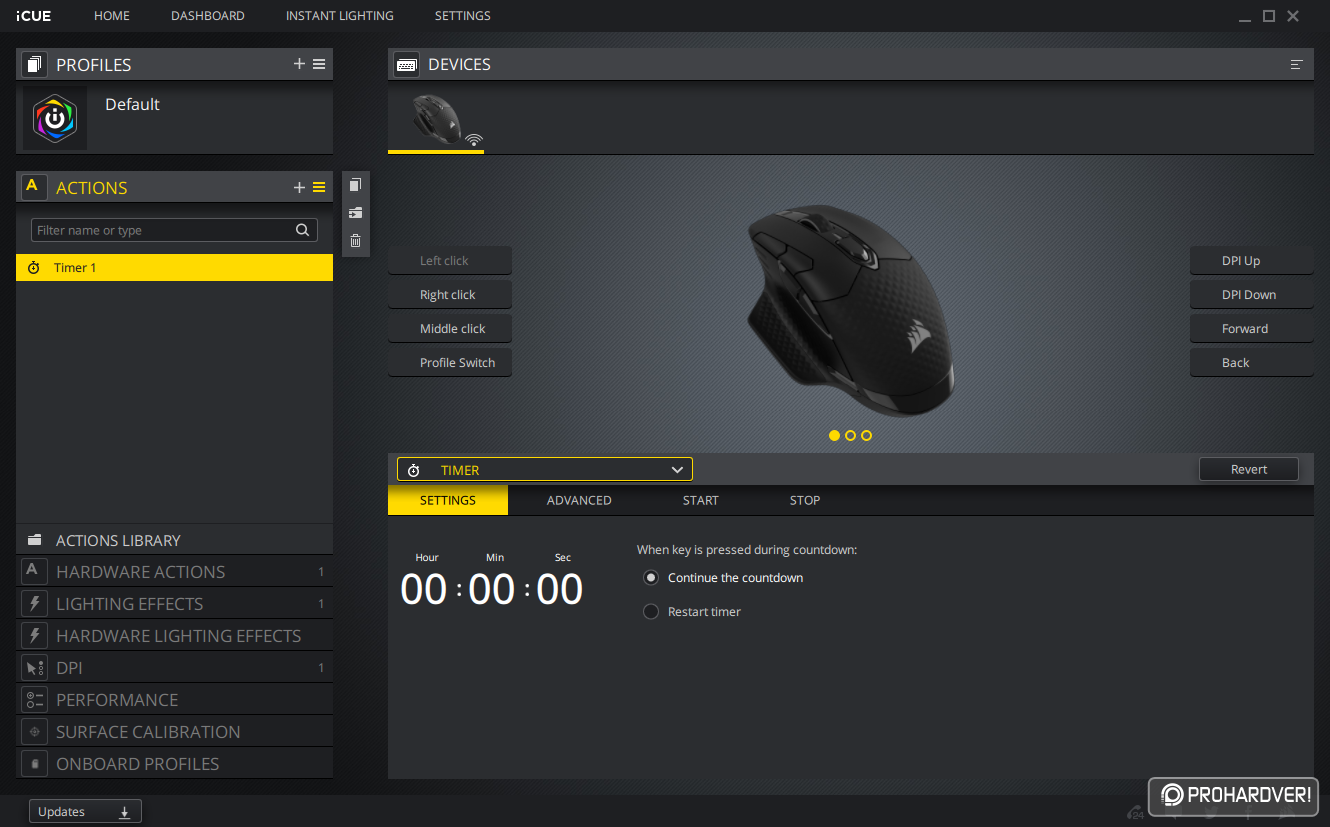Click the Updates download button
The width and height of the screenshot is (1330, 827).
(85, 812)
